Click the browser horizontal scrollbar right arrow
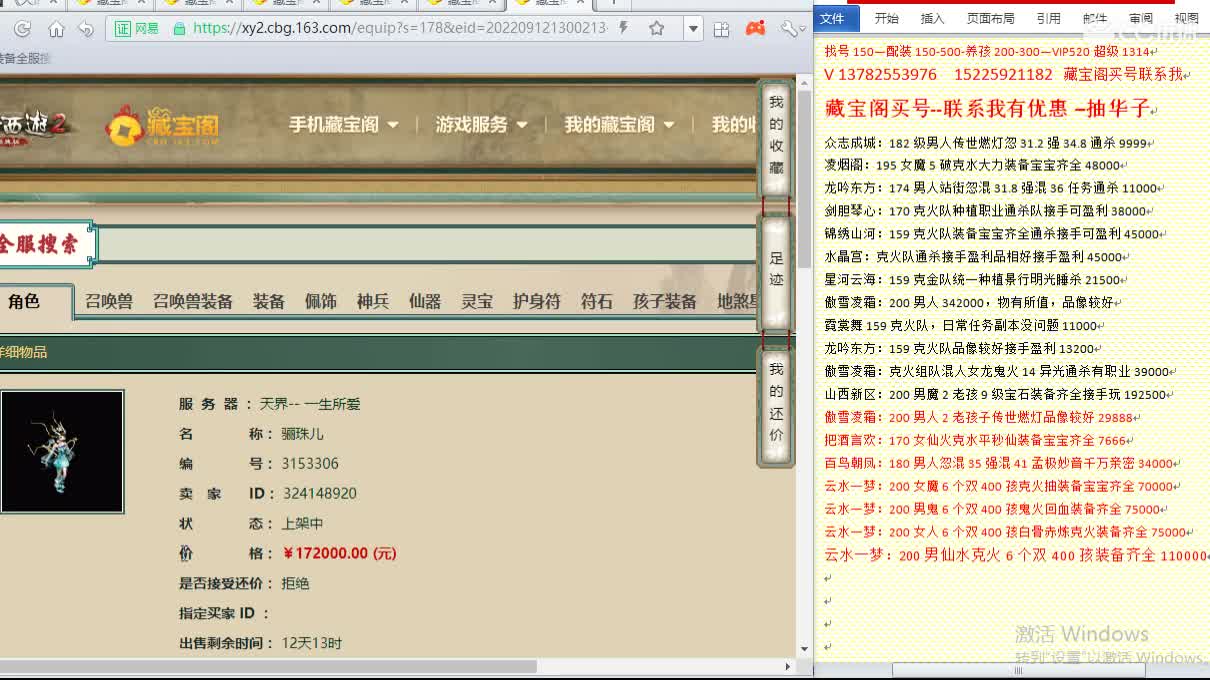Viewport: 1210px width, 680px height. (788, 666)
